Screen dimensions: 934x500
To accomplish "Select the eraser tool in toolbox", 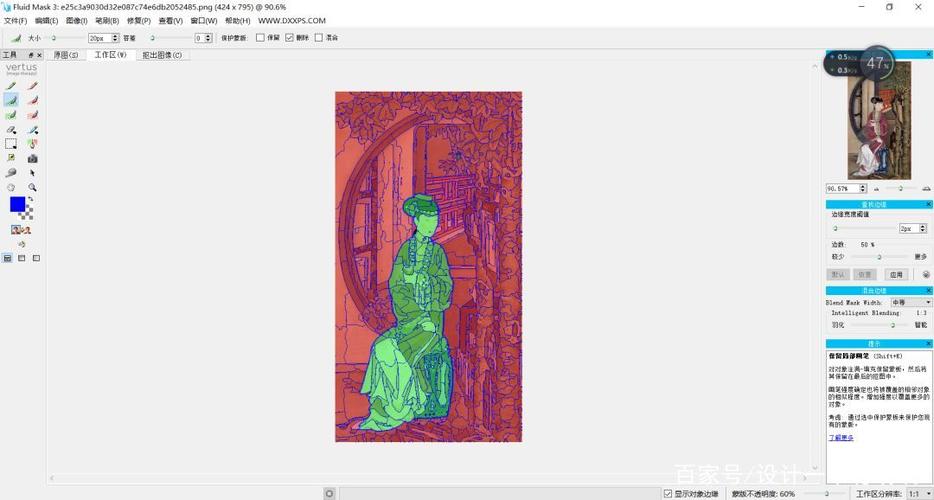I will [11, 130].
